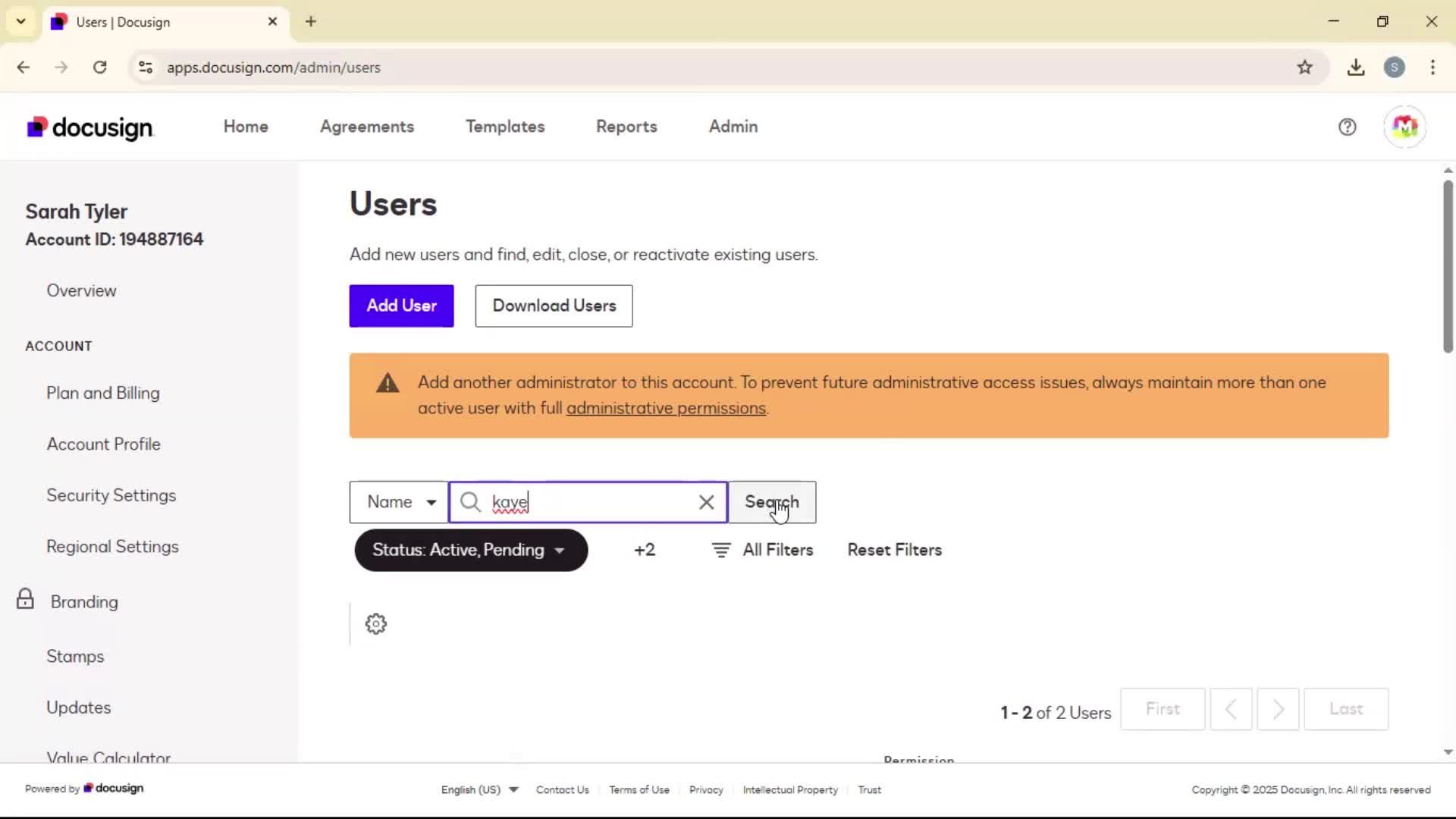This screenshot has height=819, width=1456.
Task: Open the Agreements menu
Action: point(367,127)
